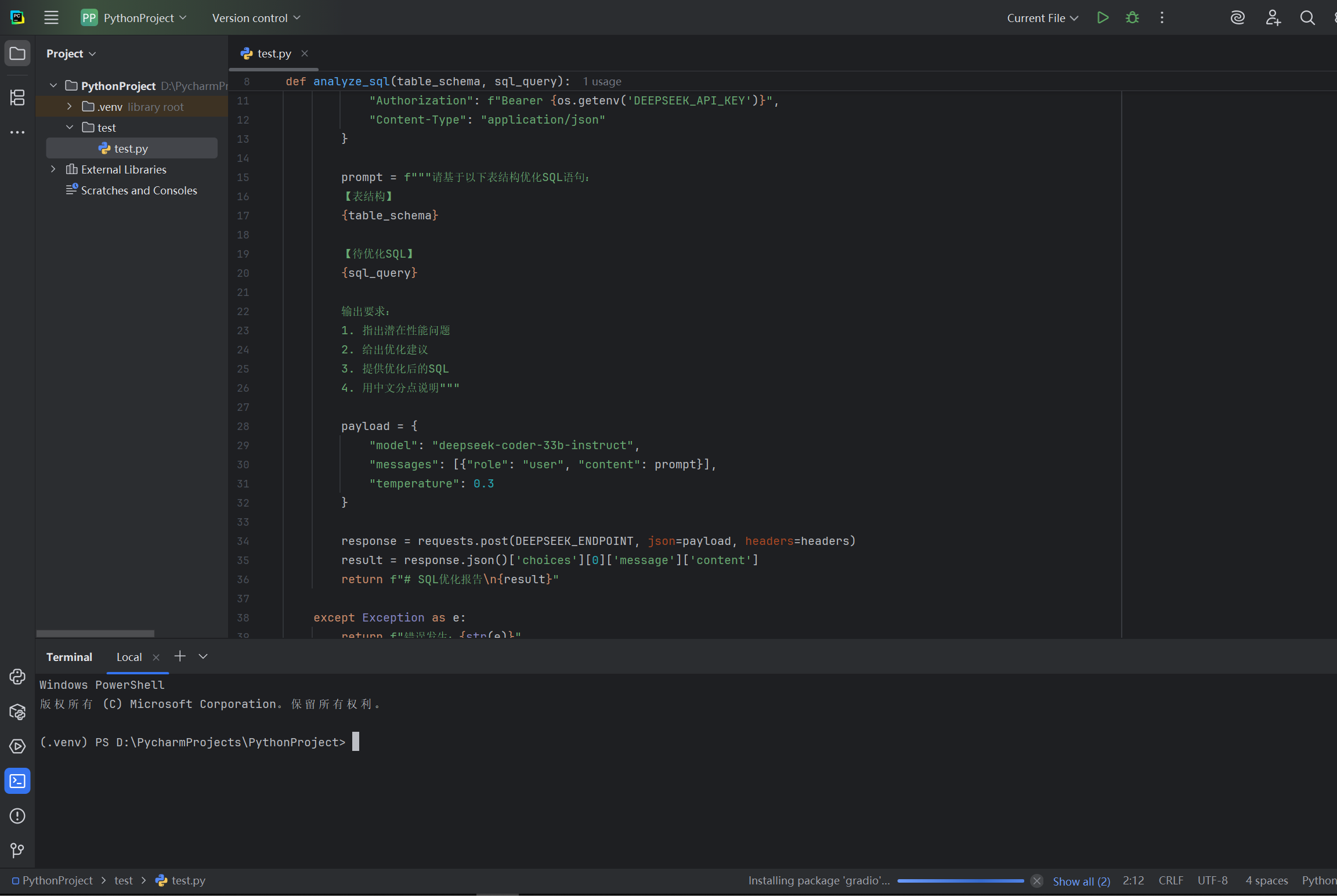
Task: Run the current file with green play icon
Action: [1103, 18]
